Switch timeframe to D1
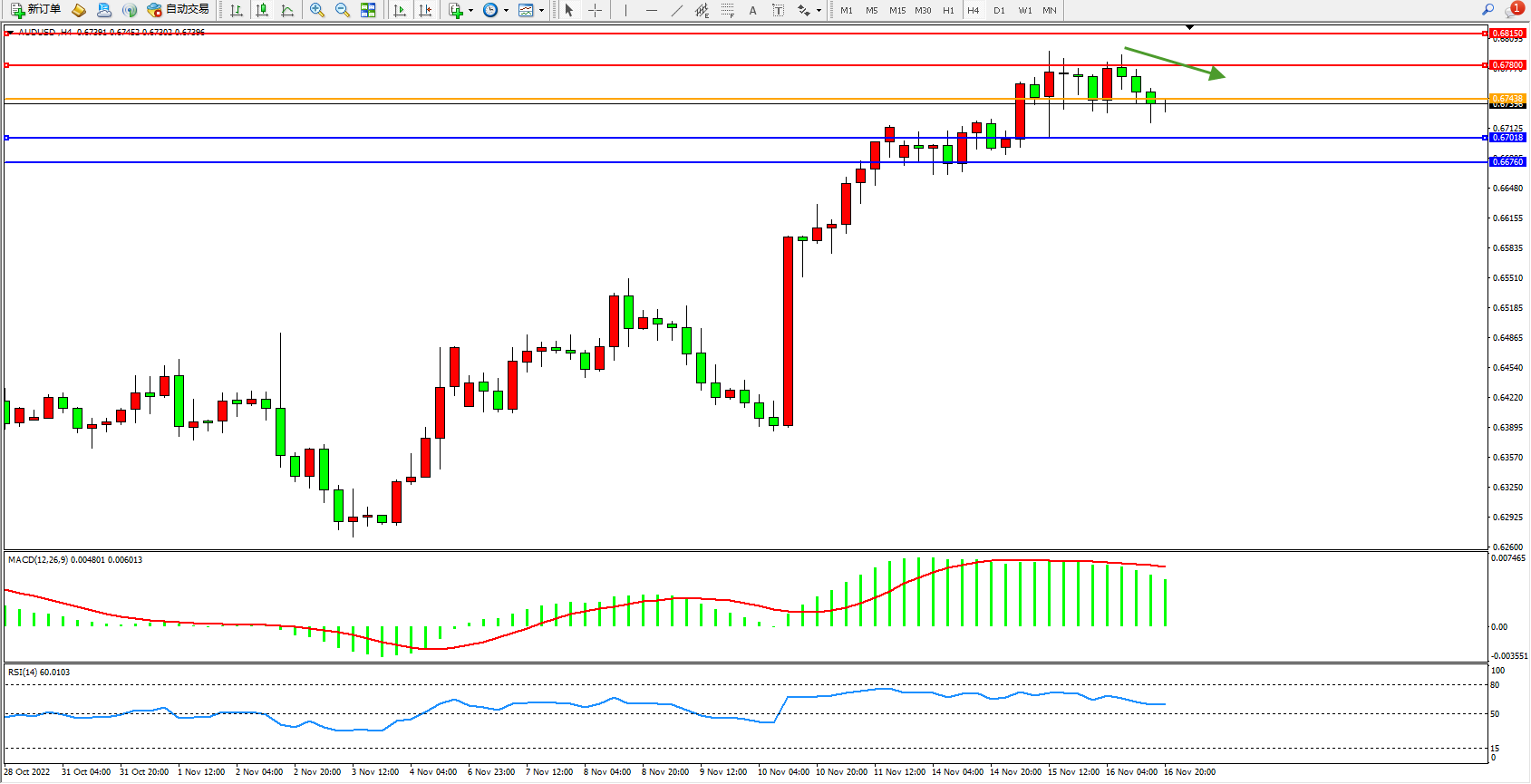Image resolution: width=1531 pixels, height=784 pixels. (999, 10)
